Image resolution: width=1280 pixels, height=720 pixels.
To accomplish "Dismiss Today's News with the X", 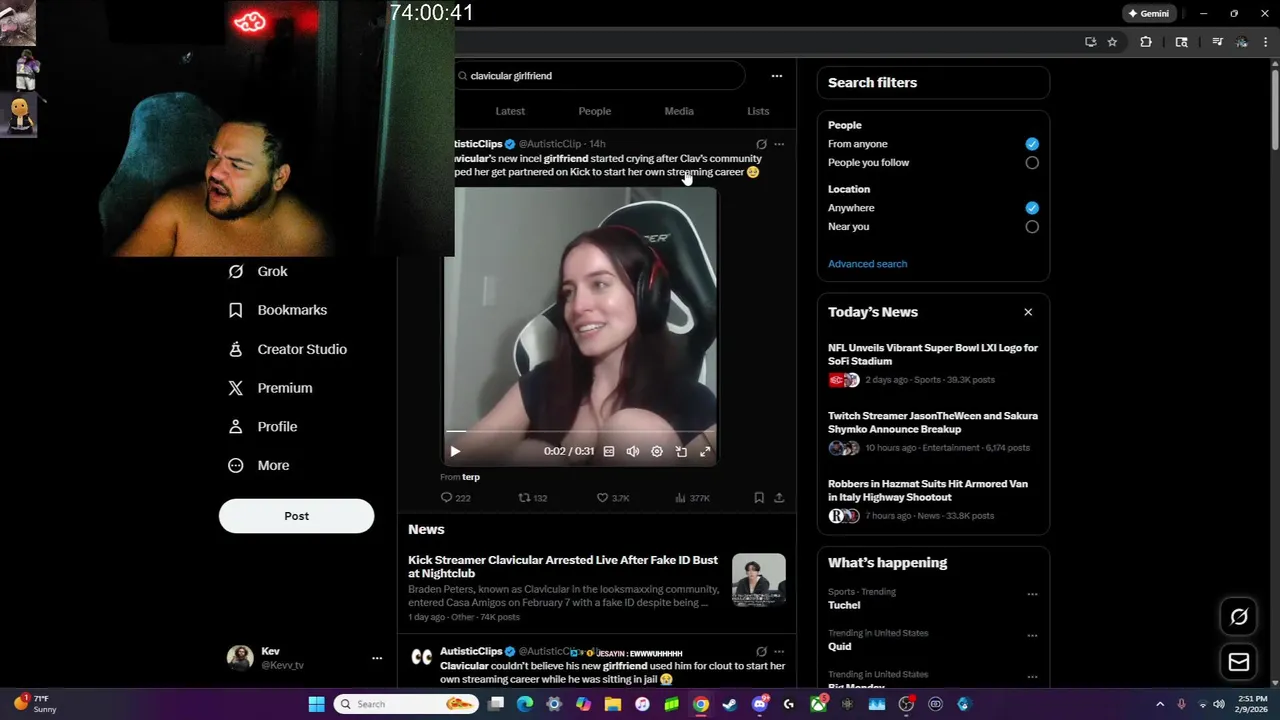I will 1028,312.
